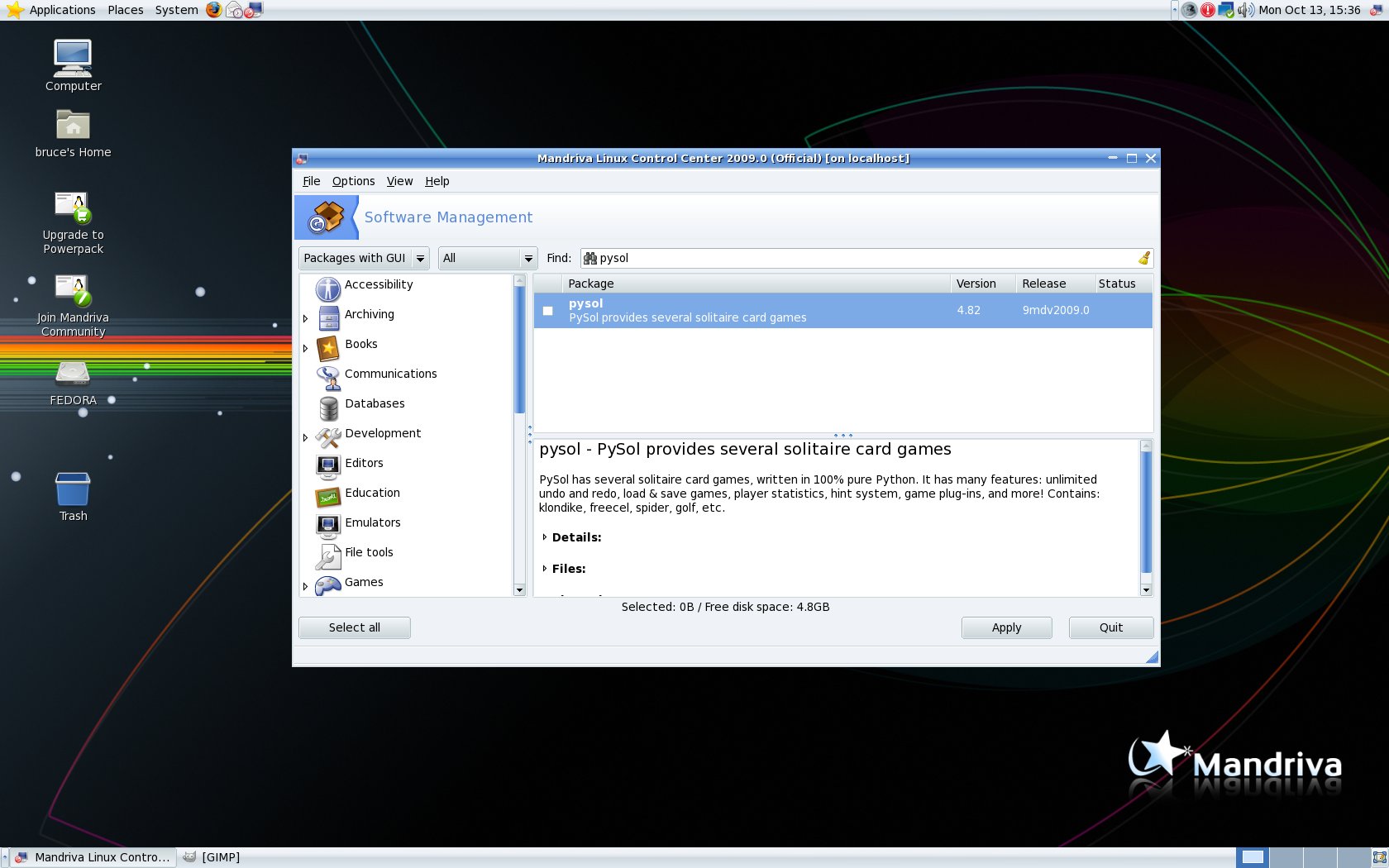Screen dimensions: 1389x868
Task: Switch to the GIMP taskbar button
Action: click(x=212, y=857)
